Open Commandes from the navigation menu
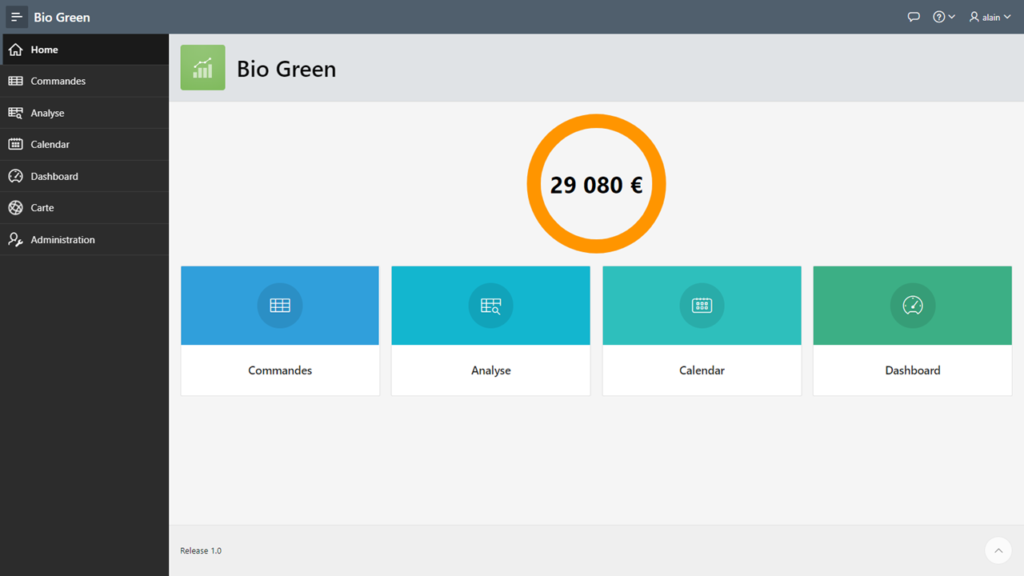This screenshot has width=1024, height=576. click(85, 81)
